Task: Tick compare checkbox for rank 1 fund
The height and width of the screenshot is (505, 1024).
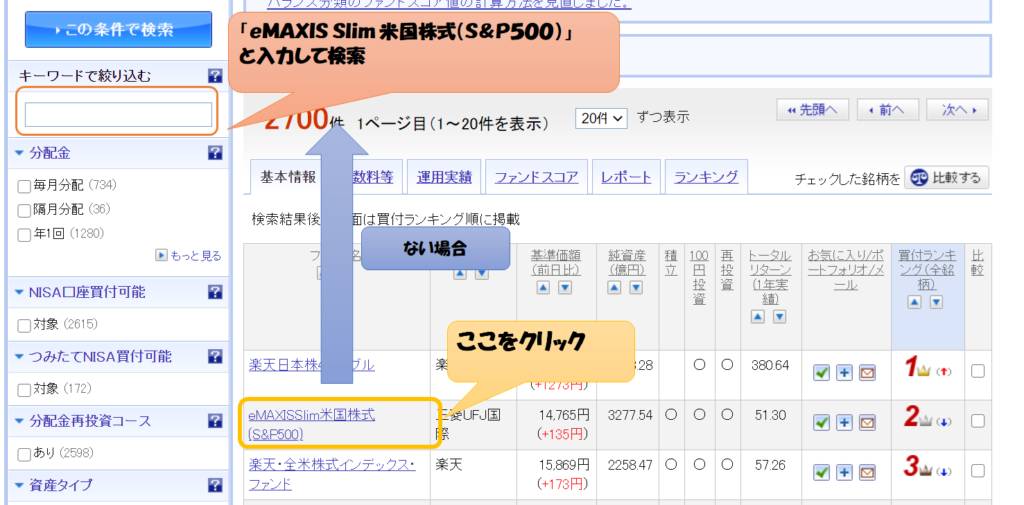Action: click(x=978, y=371)
